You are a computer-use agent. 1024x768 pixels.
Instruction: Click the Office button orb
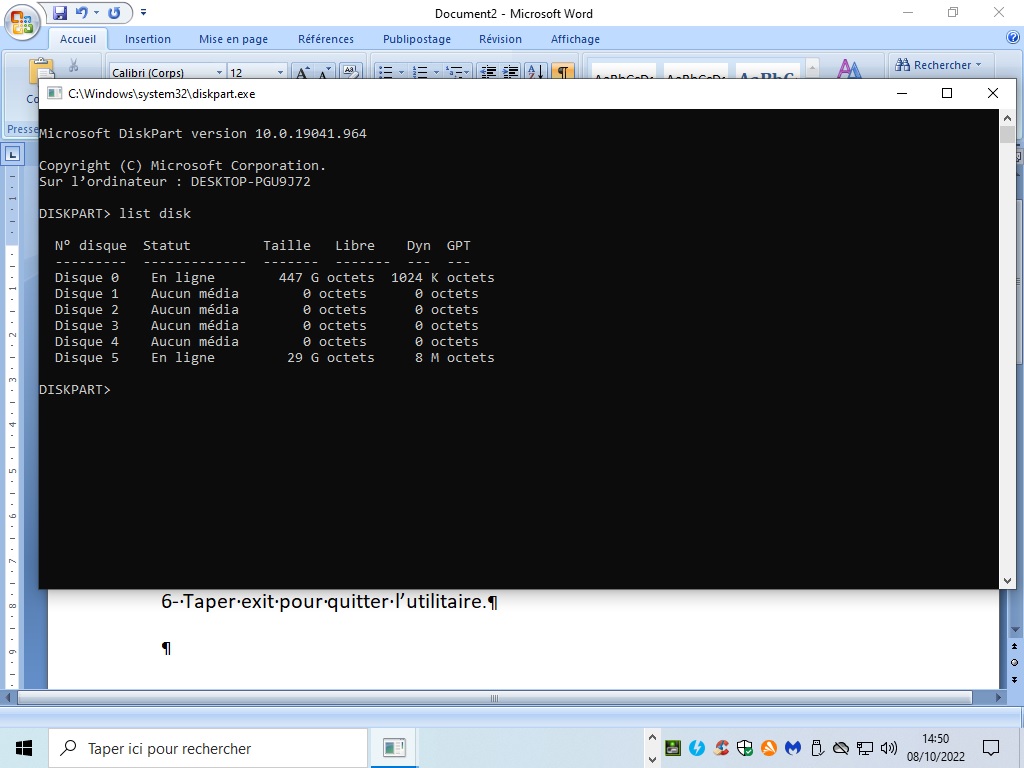[22, 20]
